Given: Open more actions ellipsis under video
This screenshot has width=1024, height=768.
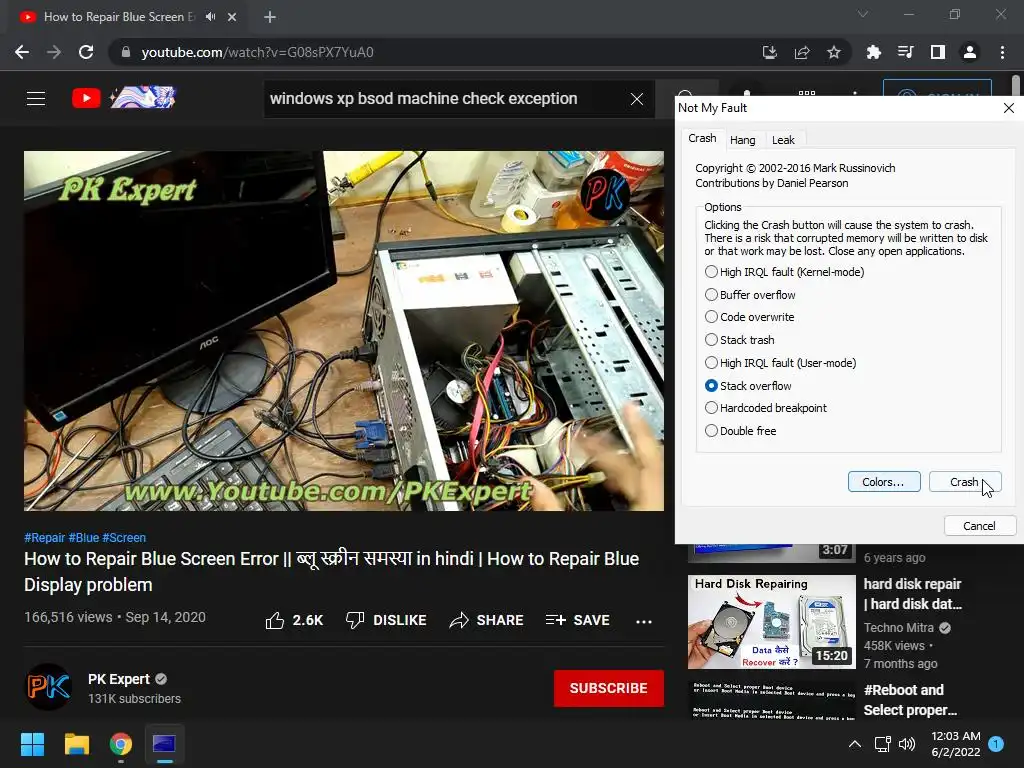Looking at the screenshot, I should point(644,622).
